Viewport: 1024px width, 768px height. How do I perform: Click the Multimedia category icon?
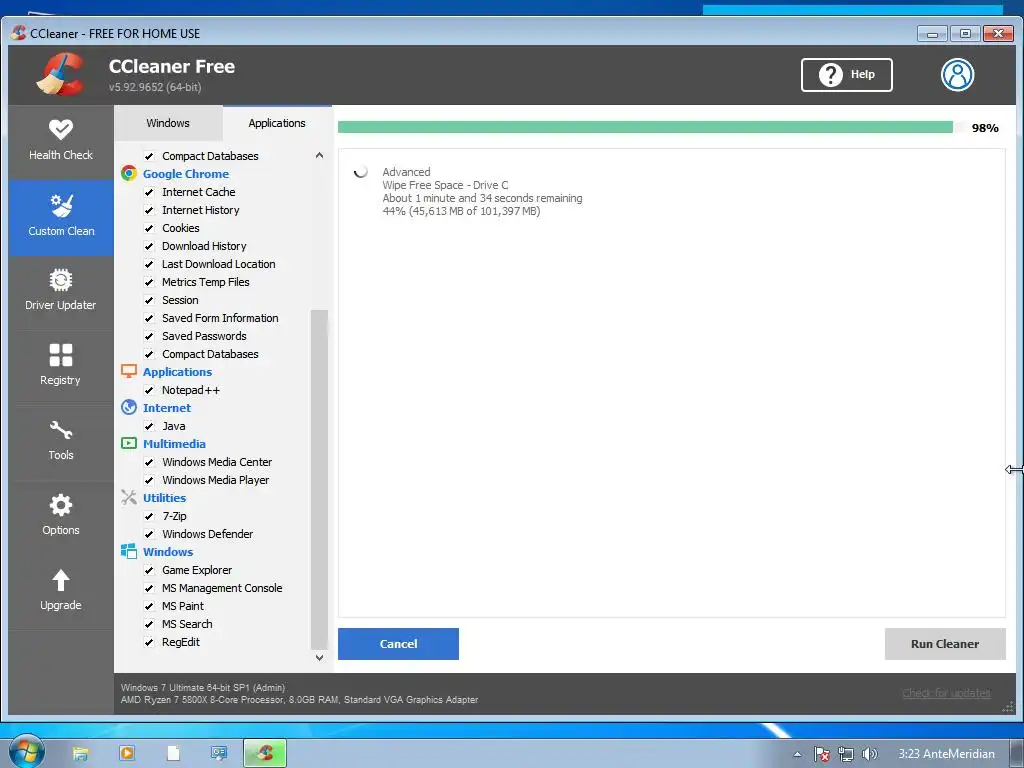pos(129,443)
